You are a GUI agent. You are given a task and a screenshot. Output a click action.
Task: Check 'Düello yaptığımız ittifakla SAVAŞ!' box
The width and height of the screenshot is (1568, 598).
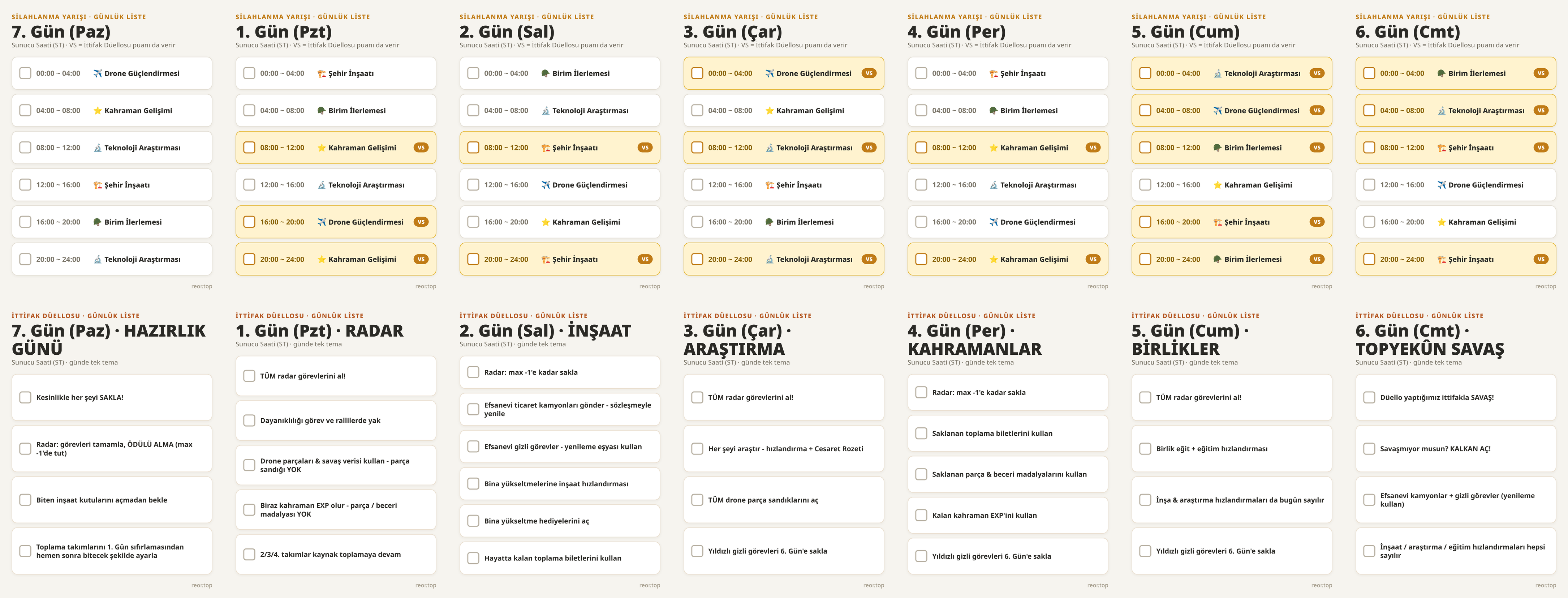1369,398
